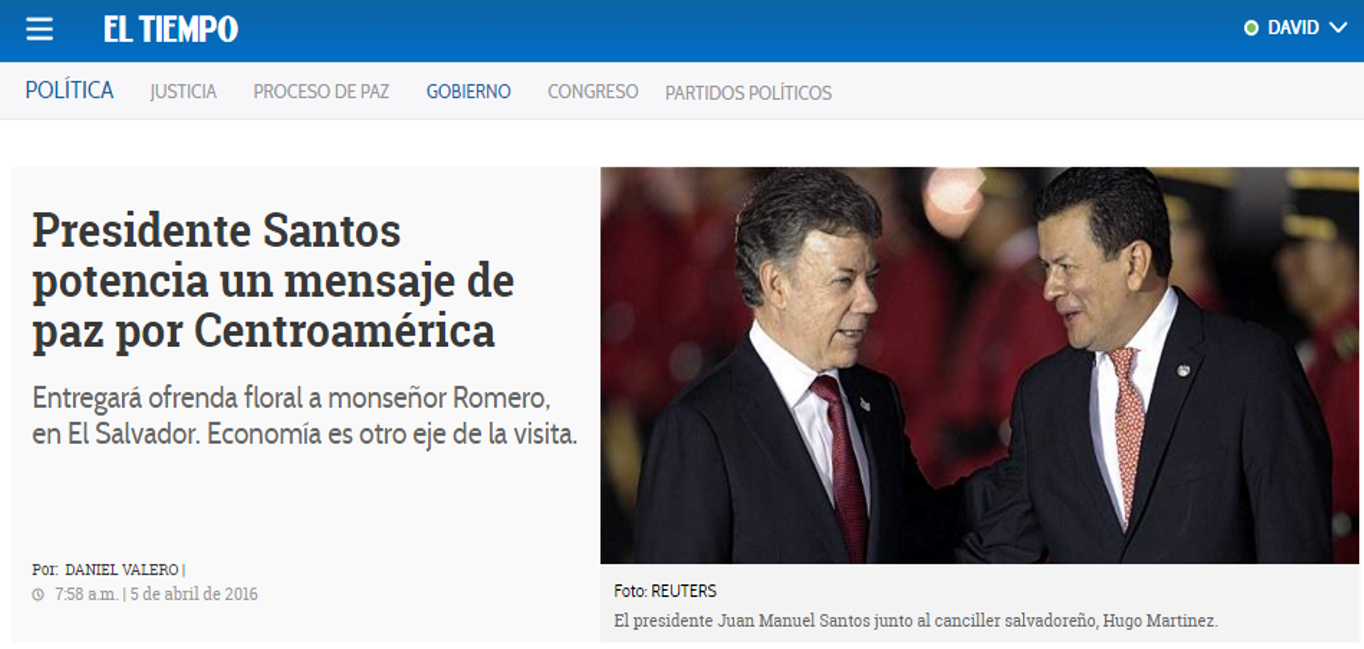Expand the DAVID account chevron
This screenshot has height=649, width=1364.
[x=1338, y=28]
